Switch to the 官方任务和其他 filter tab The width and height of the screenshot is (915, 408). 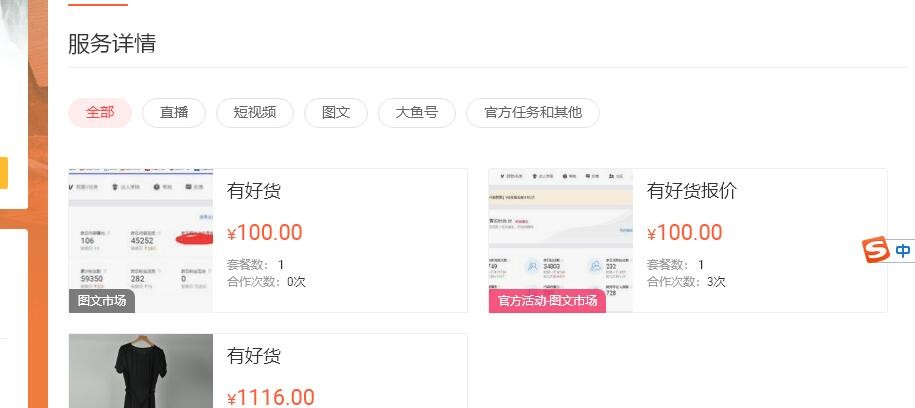tap(533, 113)
